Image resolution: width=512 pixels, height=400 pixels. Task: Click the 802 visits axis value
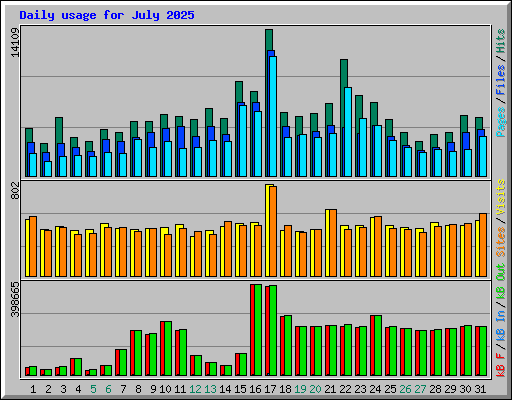pos(15,191)
